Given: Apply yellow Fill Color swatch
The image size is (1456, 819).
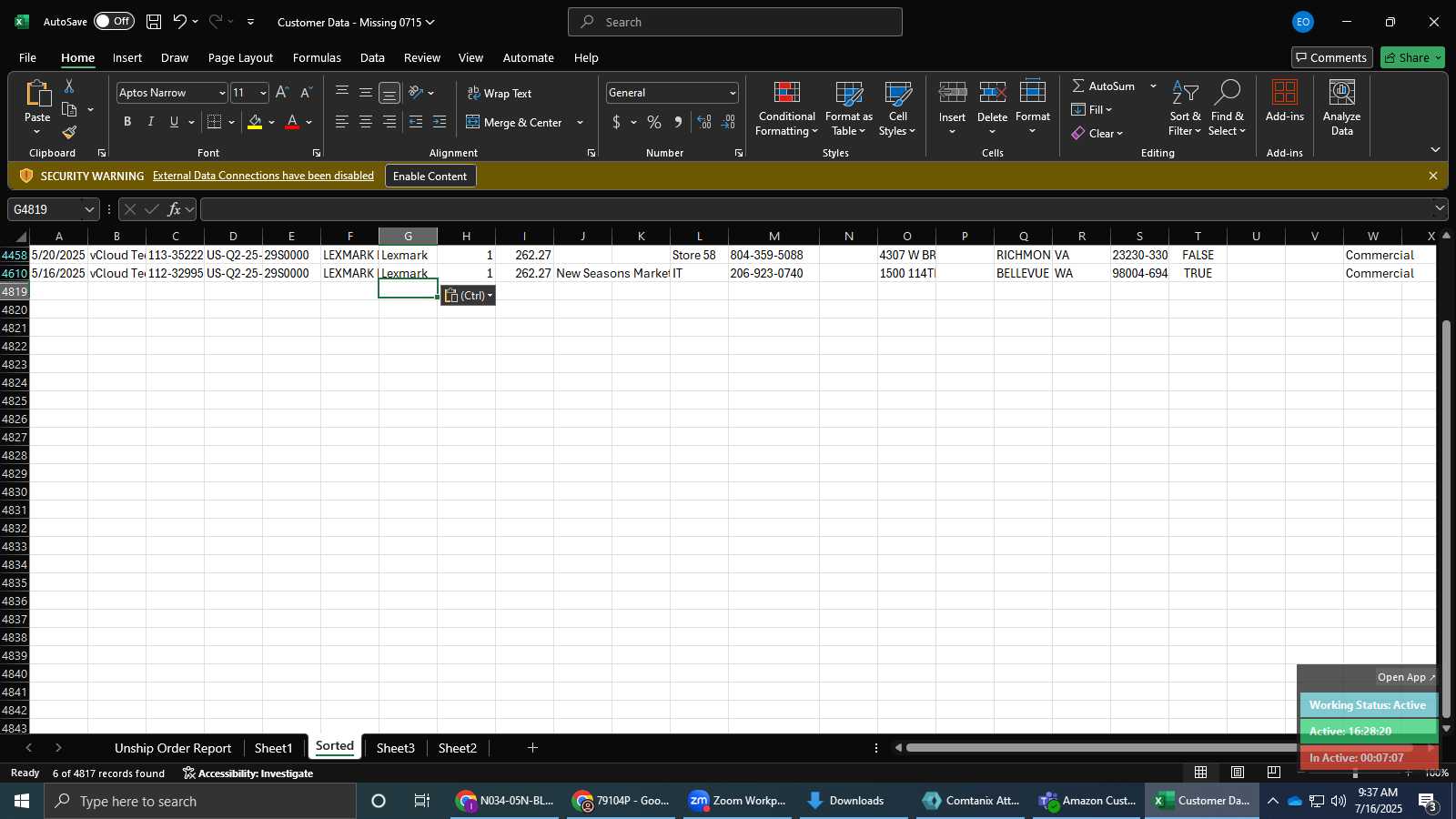Looking at the screenshot, I should click(255, 122).
